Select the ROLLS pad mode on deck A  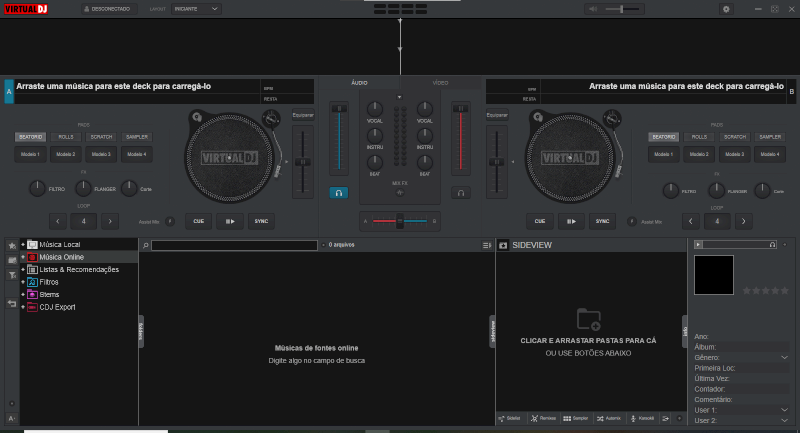click(66, 137)
